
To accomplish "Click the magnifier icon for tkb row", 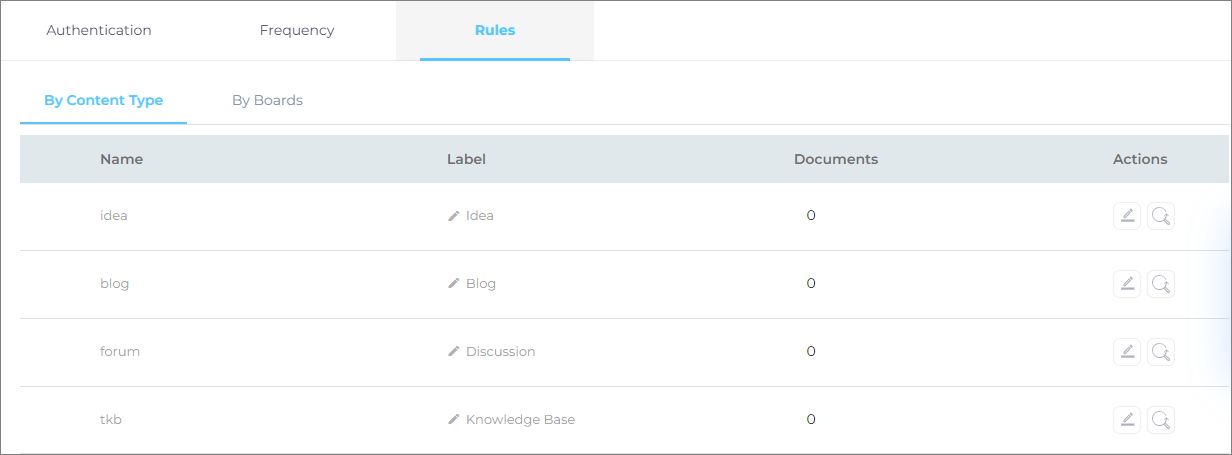I will [x=1160, y=420].
